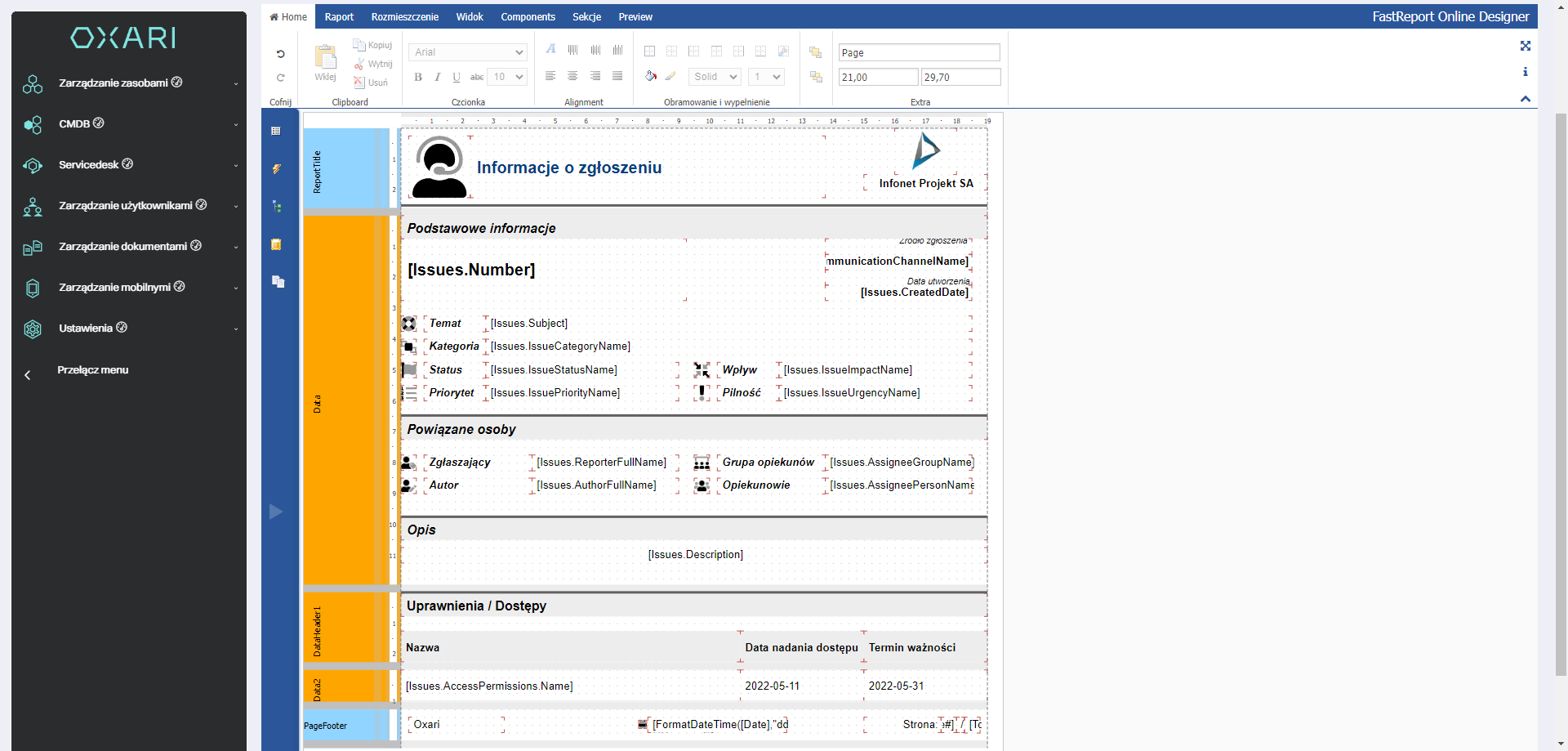1568x751 pixels.
Task: Open the Solid border style dropdown
Action: (x=714, y=77)
